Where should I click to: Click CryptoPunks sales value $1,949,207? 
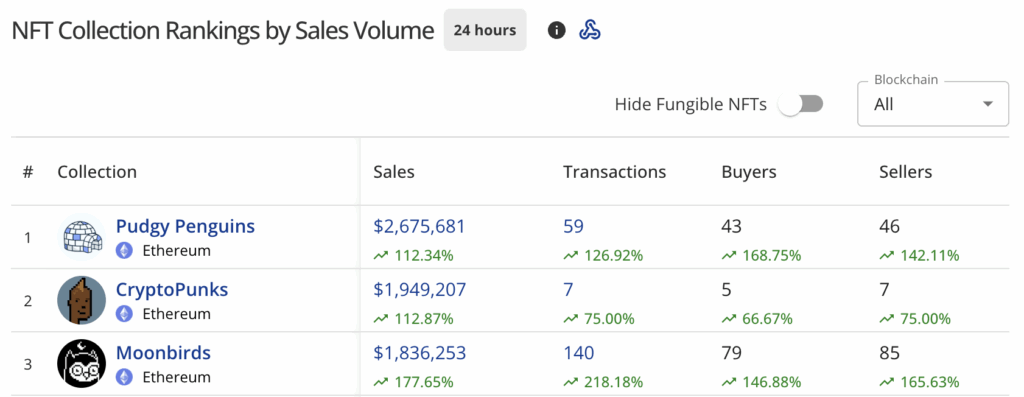click(419, 290)
